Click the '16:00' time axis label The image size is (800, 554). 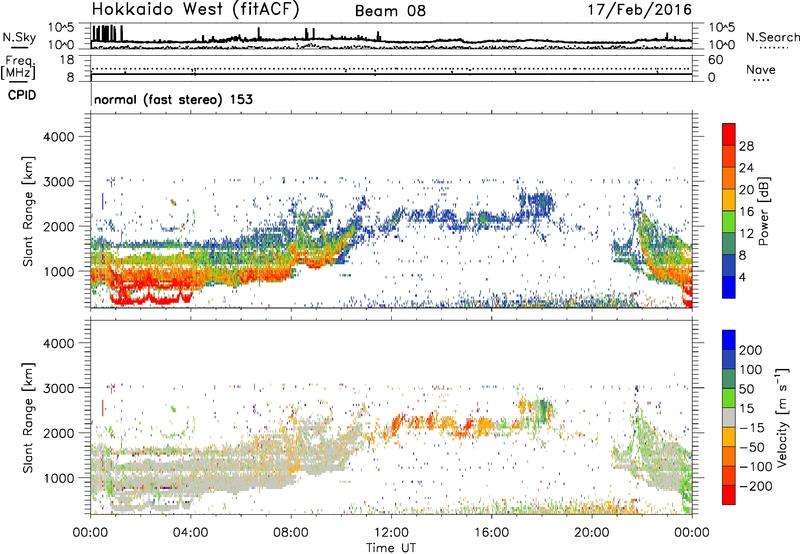click(x=491, y=533)
